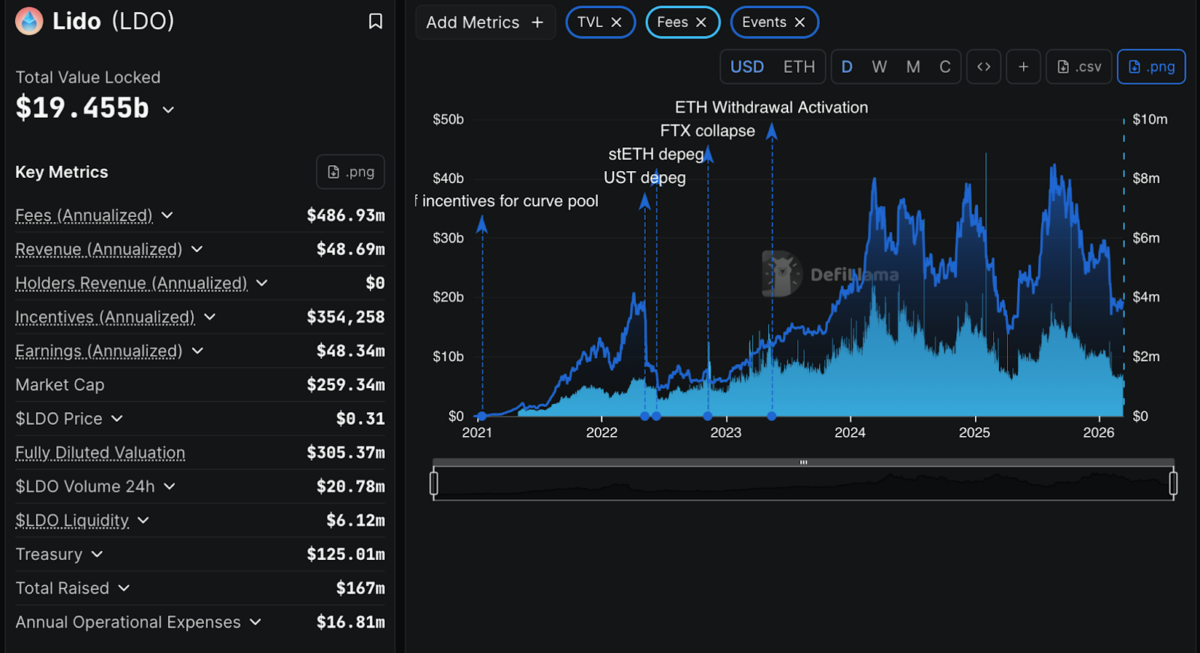1200x653 pixels.
Task: Click the Lido logo icon
Action: point(29,21)
